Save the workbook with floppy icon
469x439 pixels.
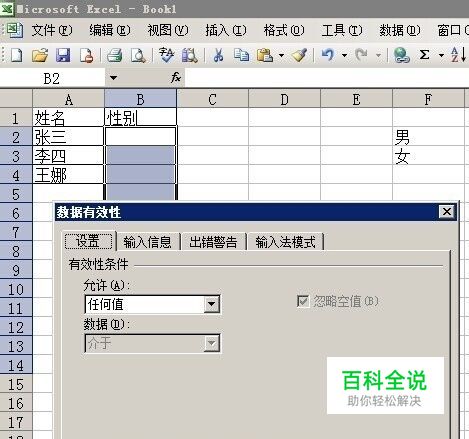(x=63, y=55)
